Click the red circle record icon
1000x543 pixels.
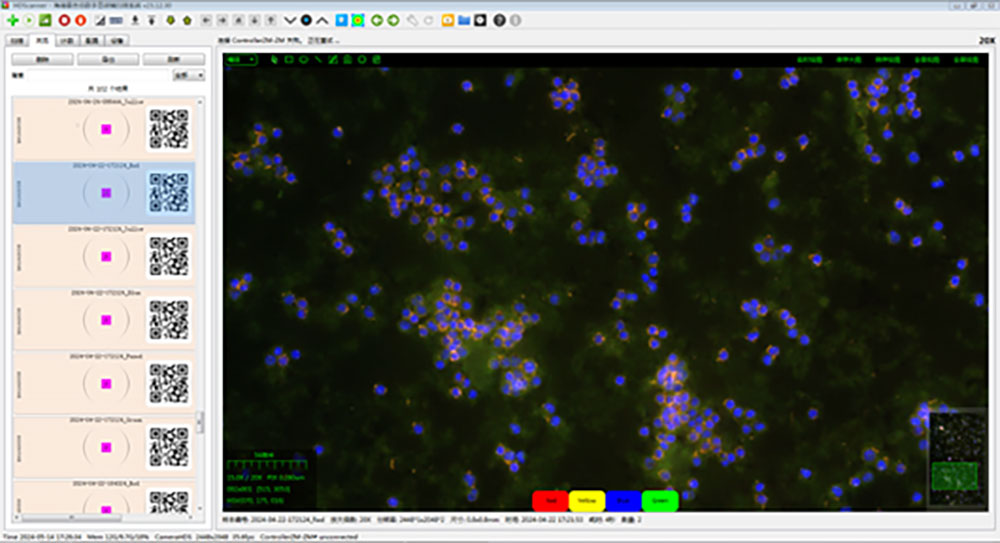64,20
